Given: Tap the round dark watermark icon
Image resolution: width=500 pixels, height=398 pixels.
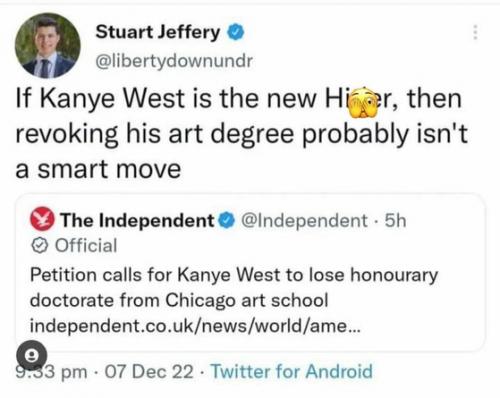Looking at the screenshot, I should click(x=32, y=356).
